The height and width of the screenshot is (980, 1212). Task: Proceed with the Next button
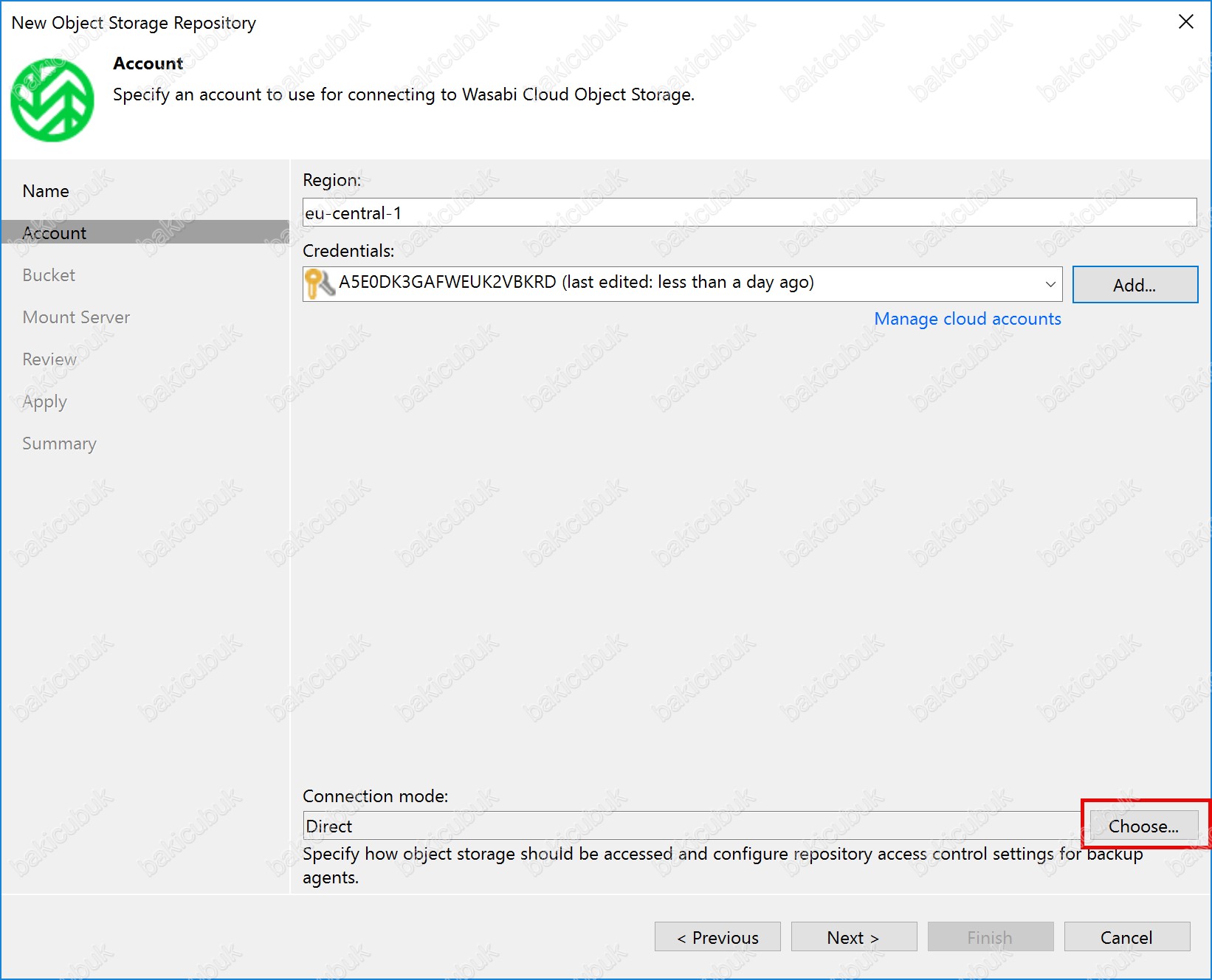coord(853,937)
